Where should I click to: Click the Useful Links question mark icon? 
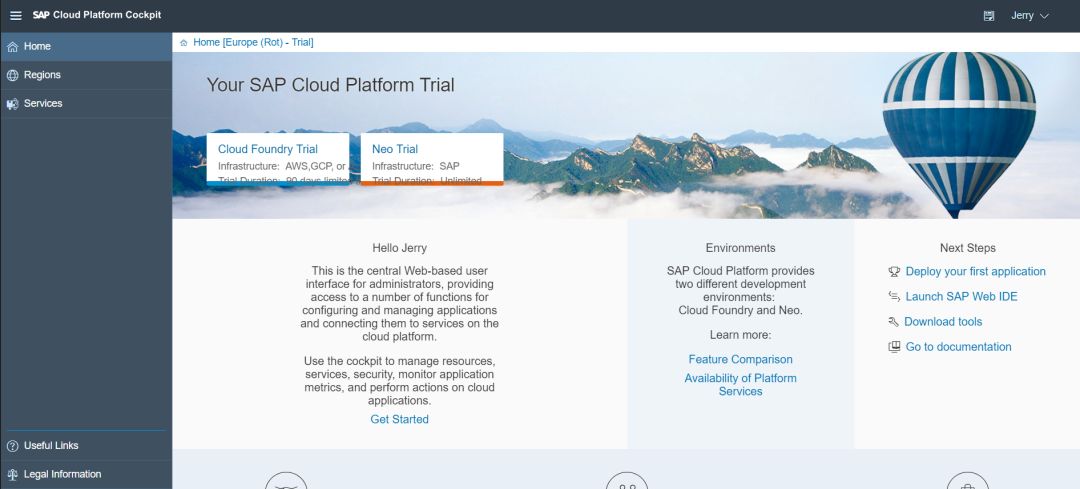tap(12, 446)
